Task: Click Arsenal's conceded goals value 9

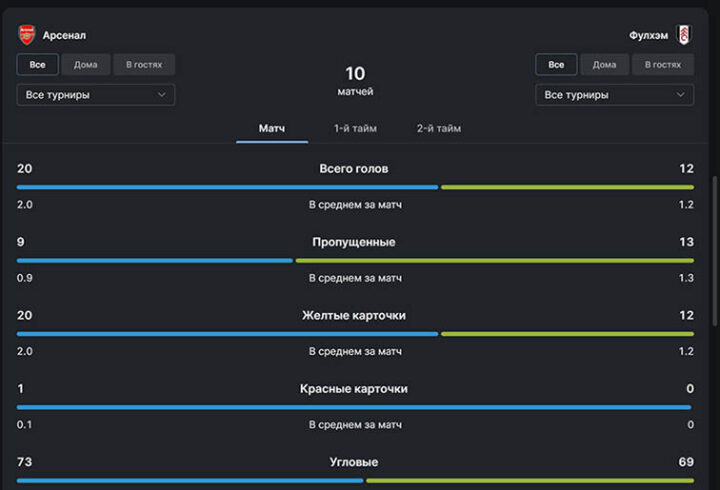Action: (21, 242)
